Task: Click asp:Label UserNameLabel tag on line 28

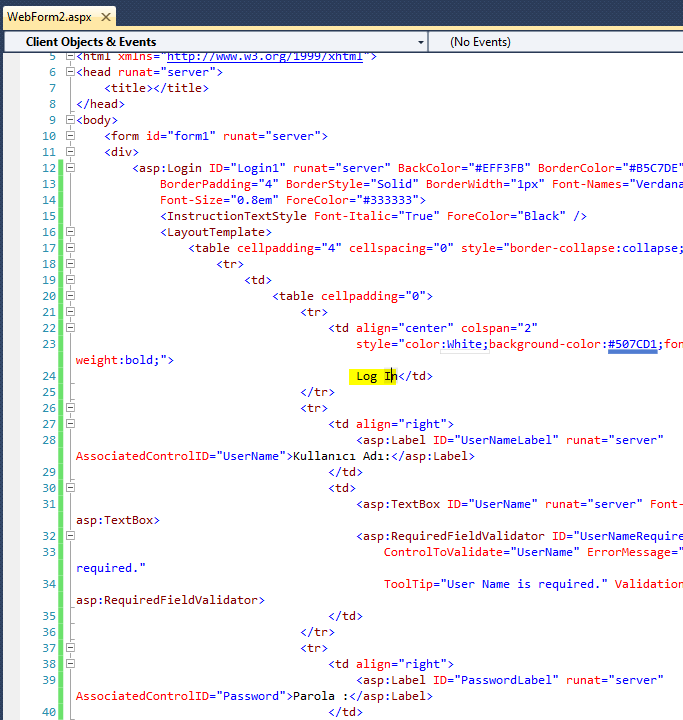Action: [x=510, y=440]
